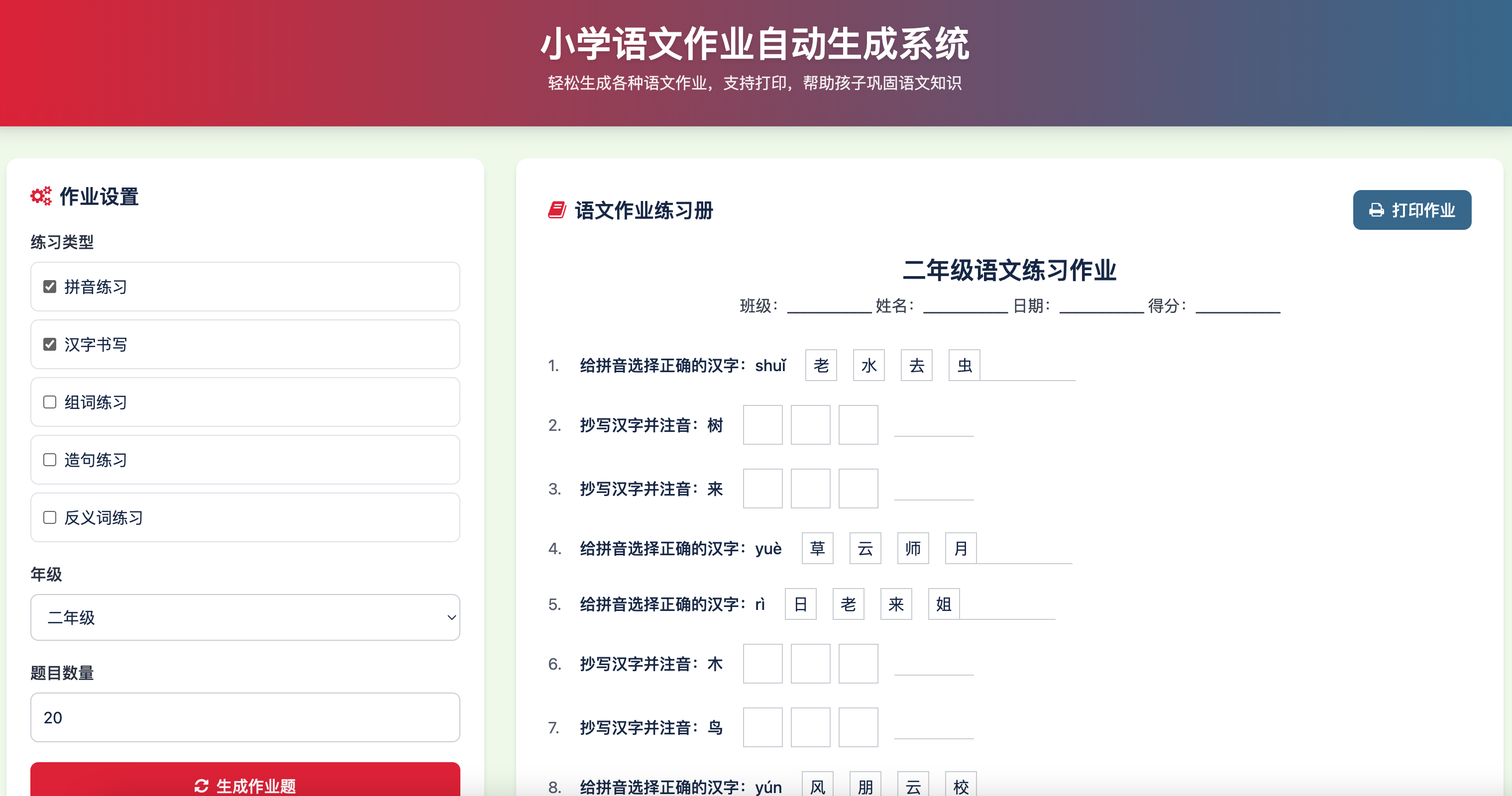
Task: Uncheck the 汉字书写 checkbox
Action: tap(50, 344)
